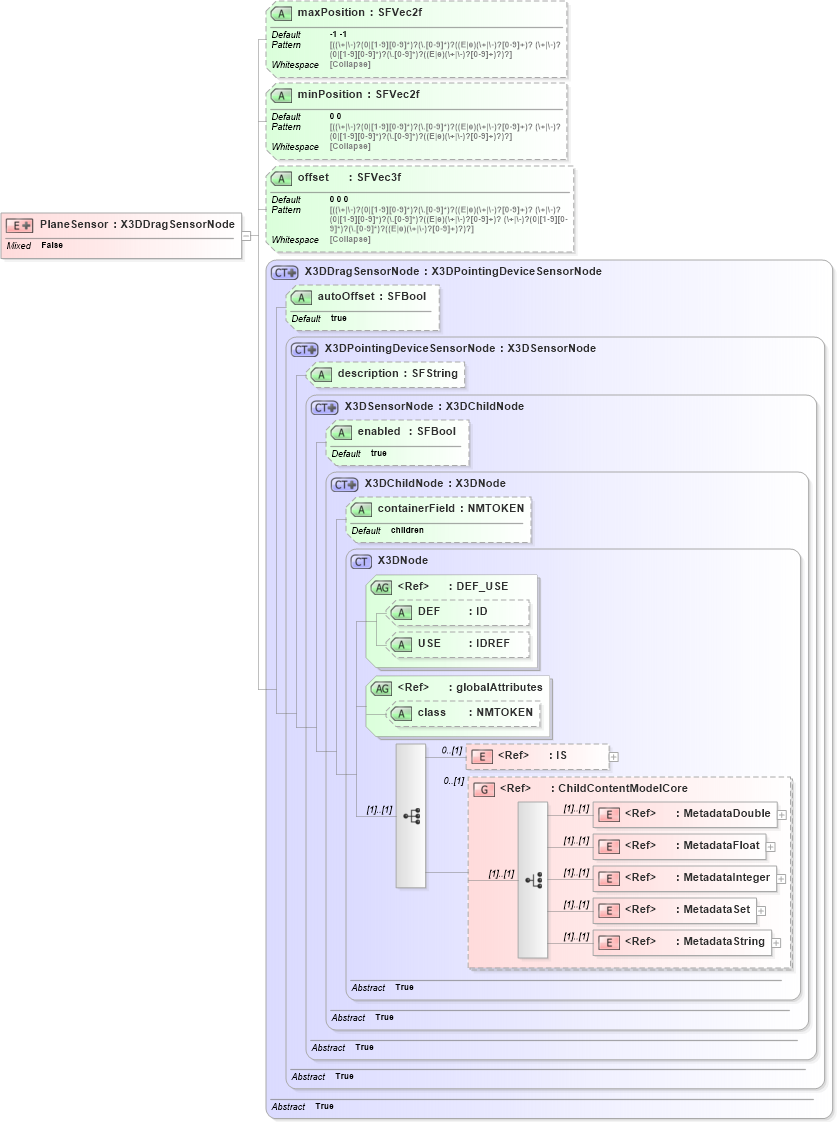
Task: Expand the MetadataInteger reference
Action: click(x=781, y=879)
